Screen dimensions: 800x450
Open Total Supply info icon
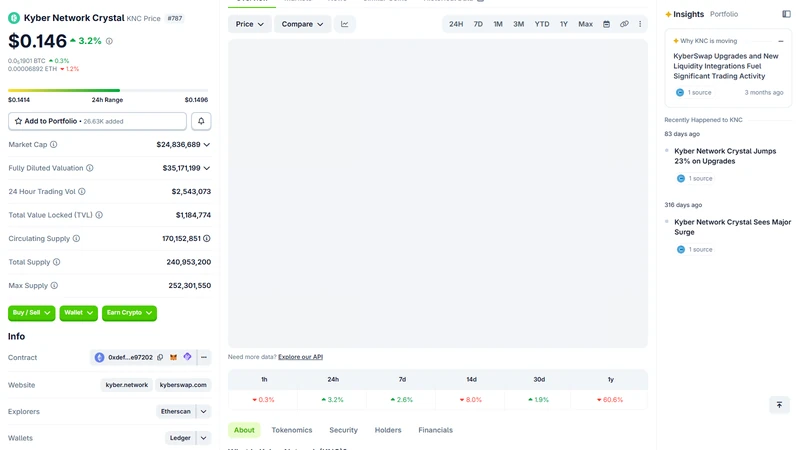(x=57, y=262)
